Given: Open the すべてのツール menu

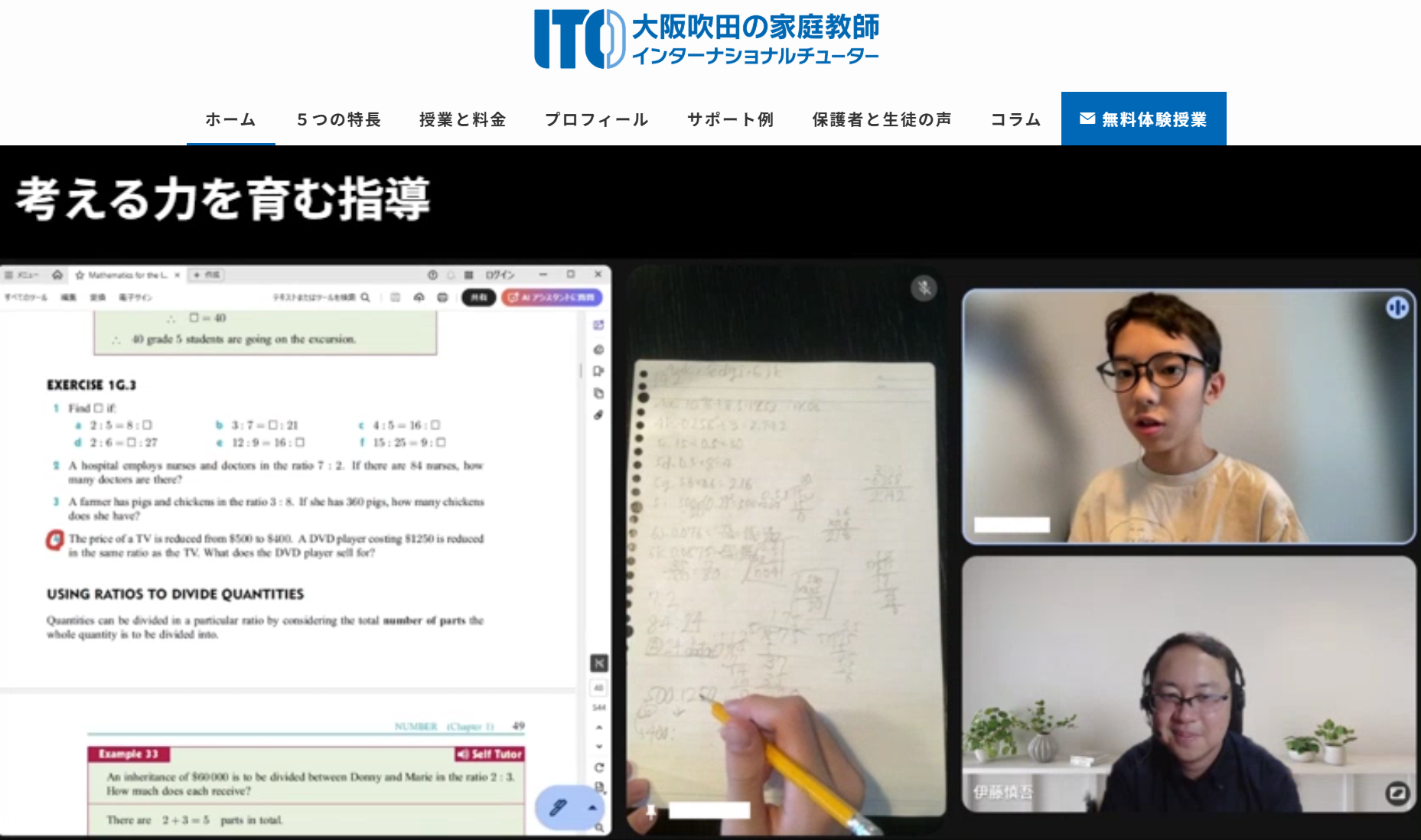Looking at the screenshot, I should 25,297.
